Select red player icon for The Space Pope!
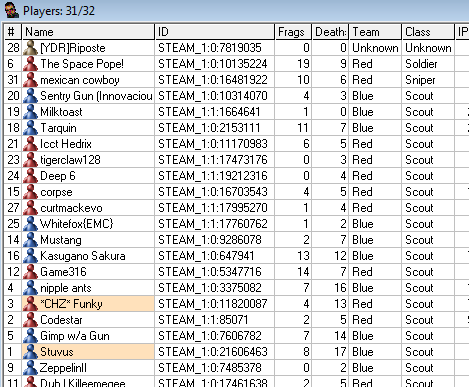This screenshot has height=387, width=469. (30, 64)
